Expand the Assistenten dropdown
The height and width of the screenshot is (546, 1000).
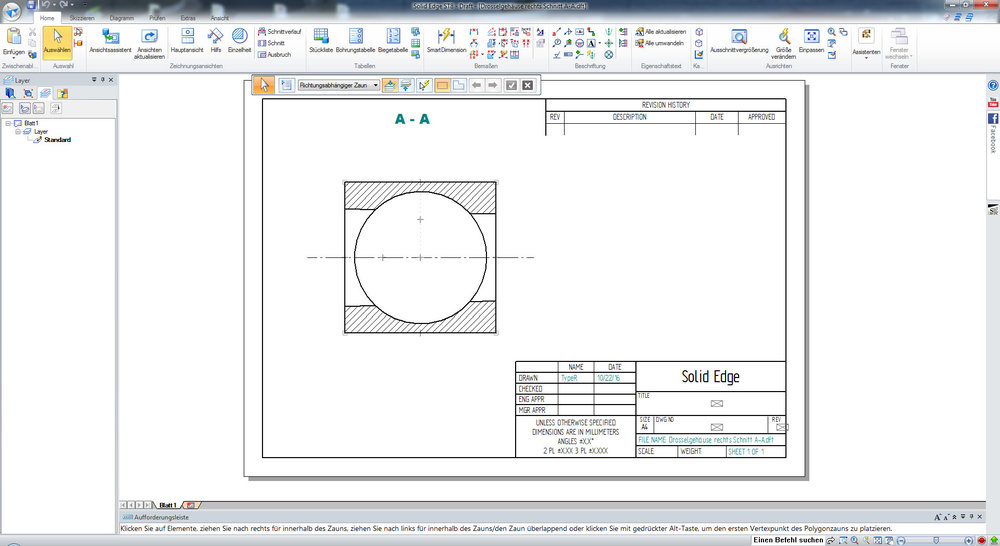(x=865, y=57)
